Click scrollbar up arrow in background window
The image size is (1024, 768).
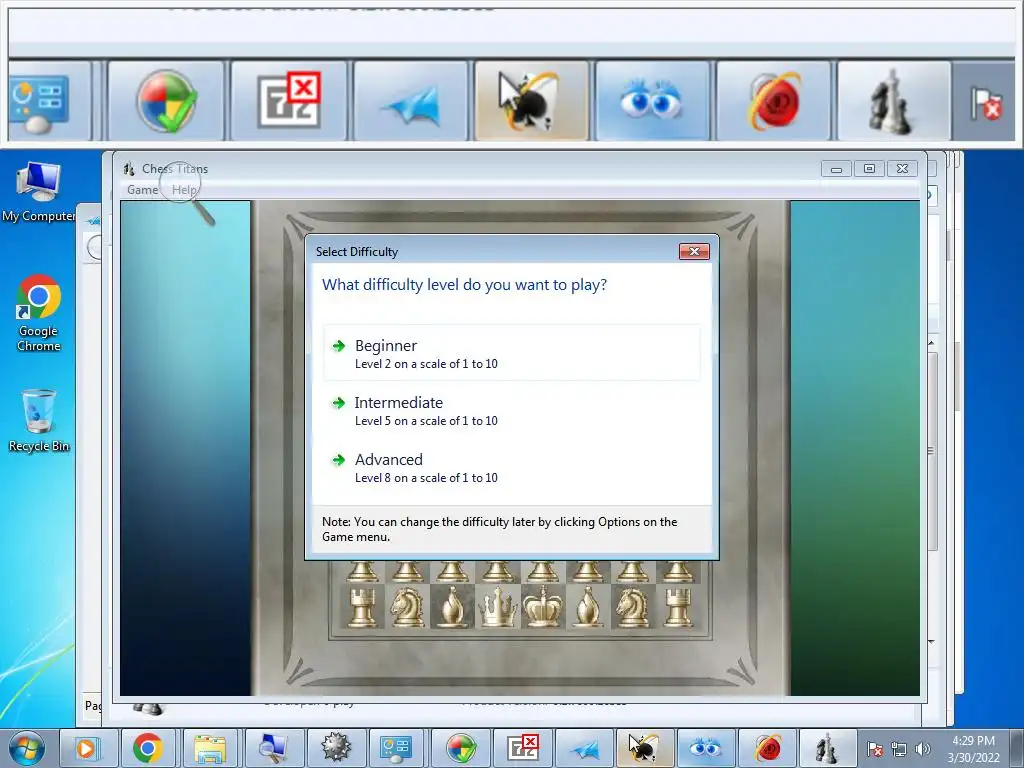pos(932,343)
